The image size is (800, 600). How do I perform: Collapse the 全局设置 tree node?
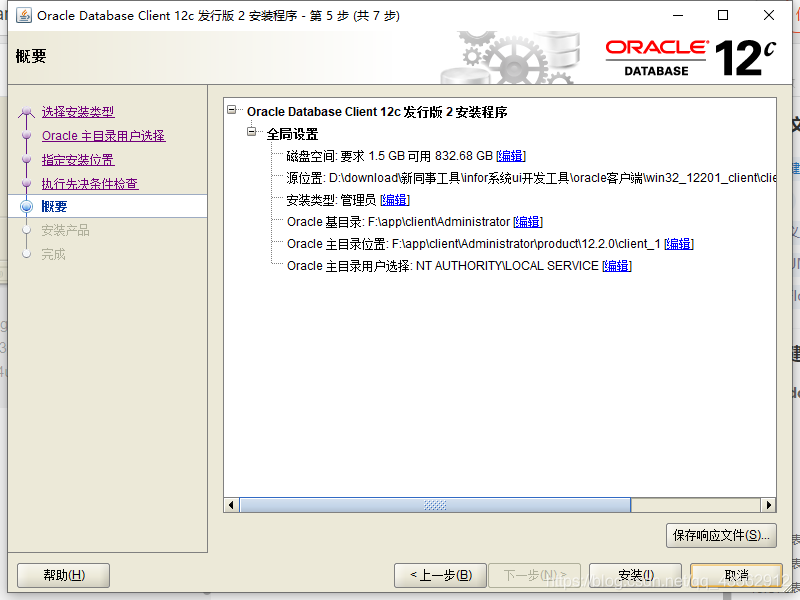click(x=252, y=132)
